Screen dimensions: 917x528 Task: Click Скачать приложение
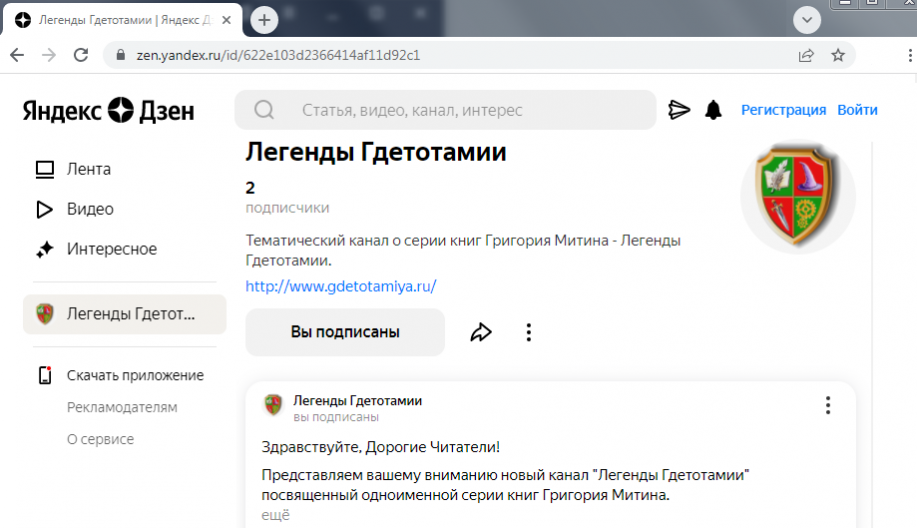tap(135, 375)
